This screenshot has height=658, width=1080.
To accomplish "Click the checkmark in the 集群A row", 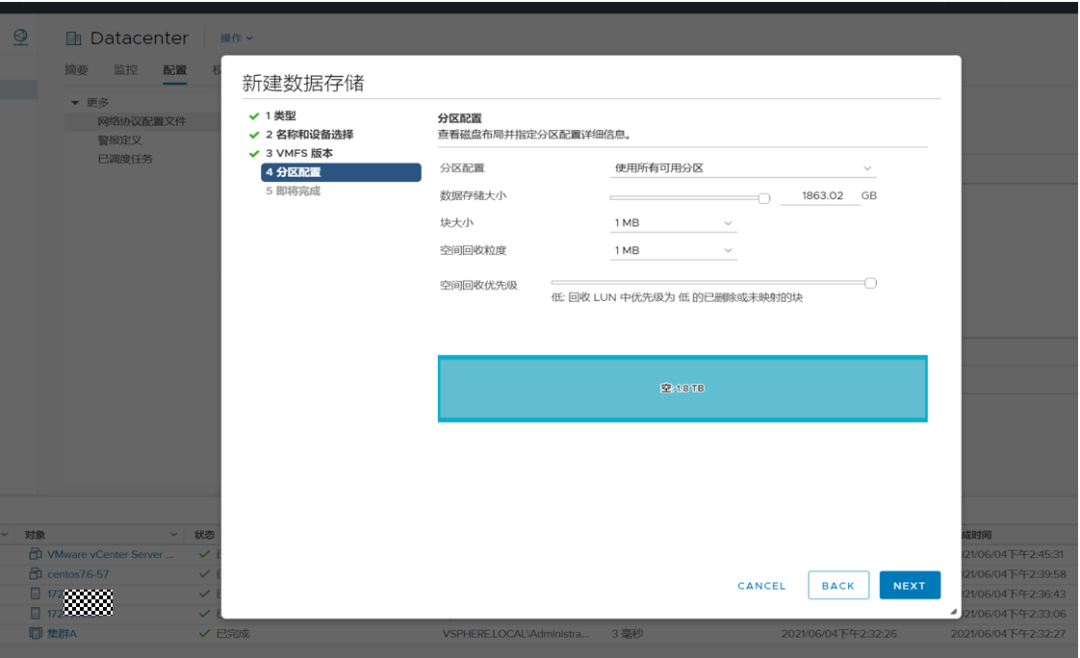I will coord(204,633).
